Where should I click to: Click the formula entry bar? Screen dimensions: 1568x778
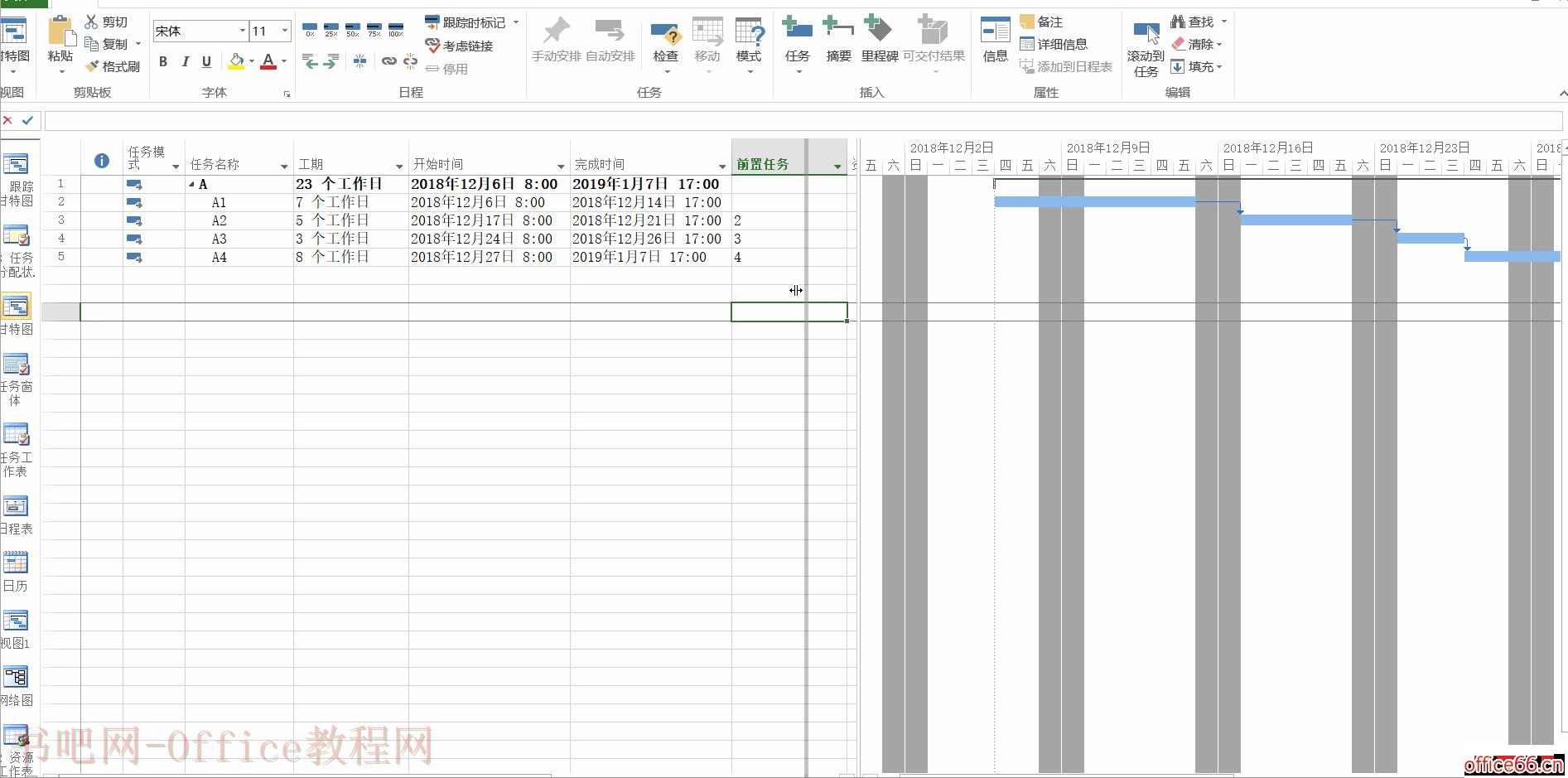(x=803, y=121)
